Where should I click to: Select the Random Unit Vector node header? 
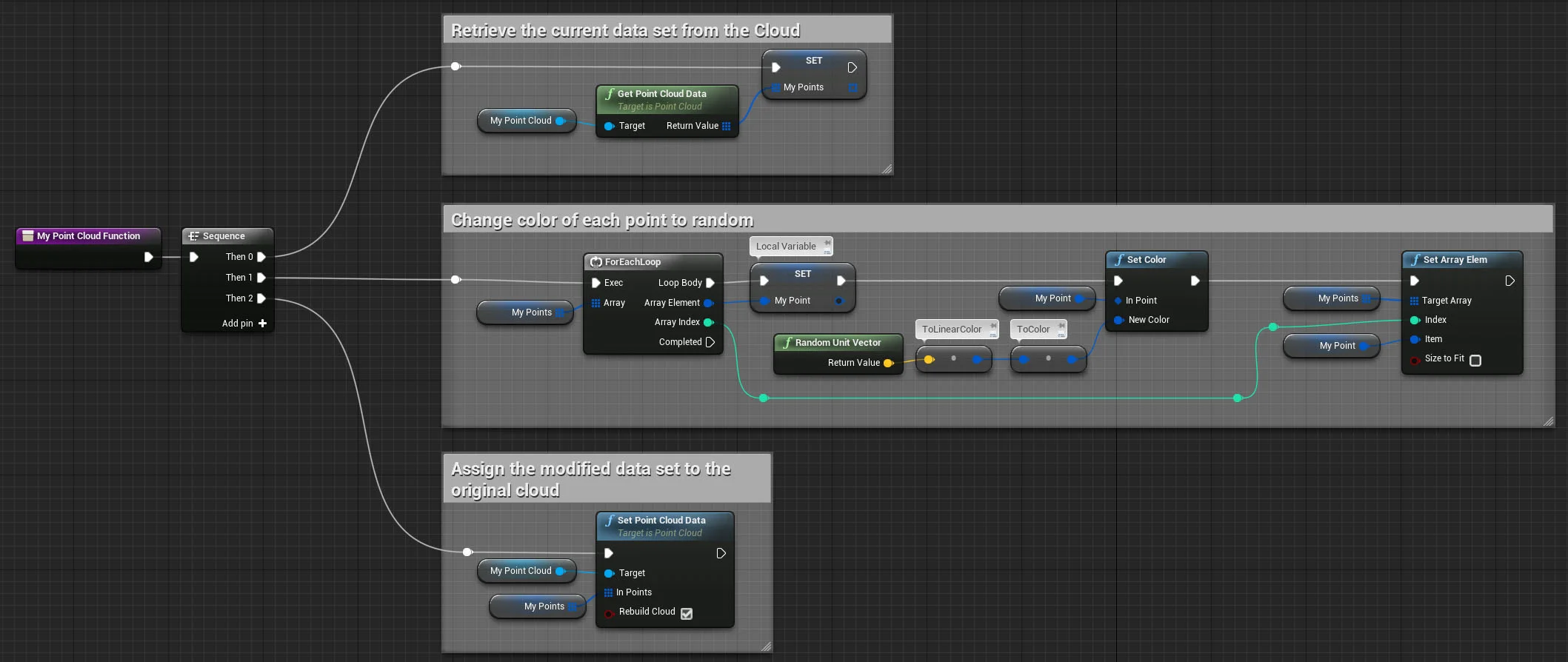click(x=838, y=343)
